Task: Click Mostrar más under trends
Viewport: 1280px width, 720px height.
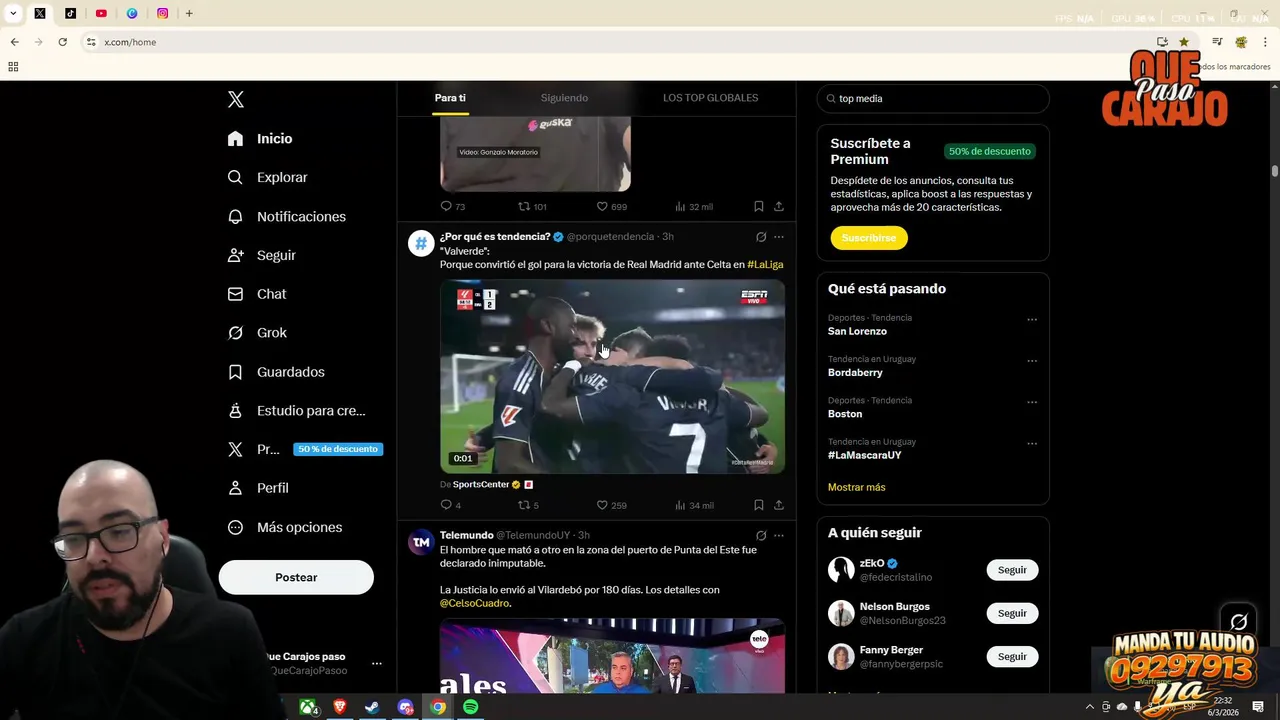Action: click(856, 487)
